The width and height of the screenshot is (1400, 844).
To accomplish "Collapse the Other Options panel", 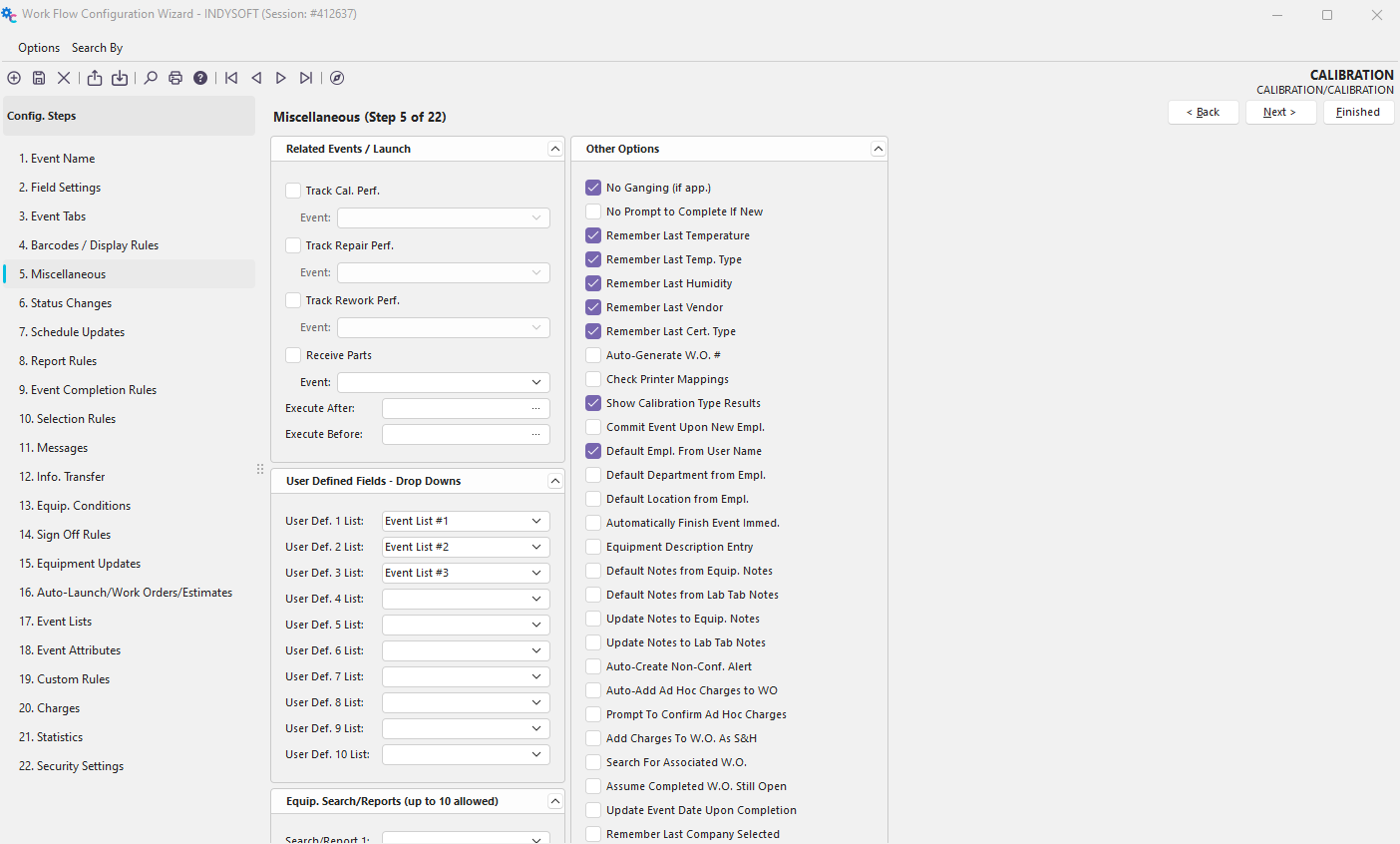I will (x=877, y=149).
